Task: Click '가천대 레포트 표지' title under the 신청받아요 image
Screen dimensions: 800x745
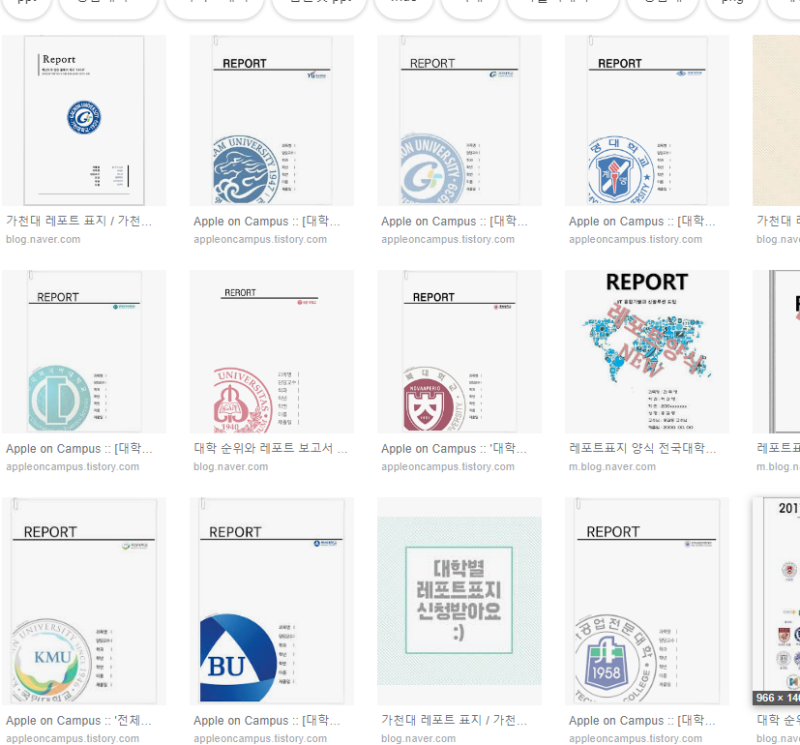Action: 454,721
